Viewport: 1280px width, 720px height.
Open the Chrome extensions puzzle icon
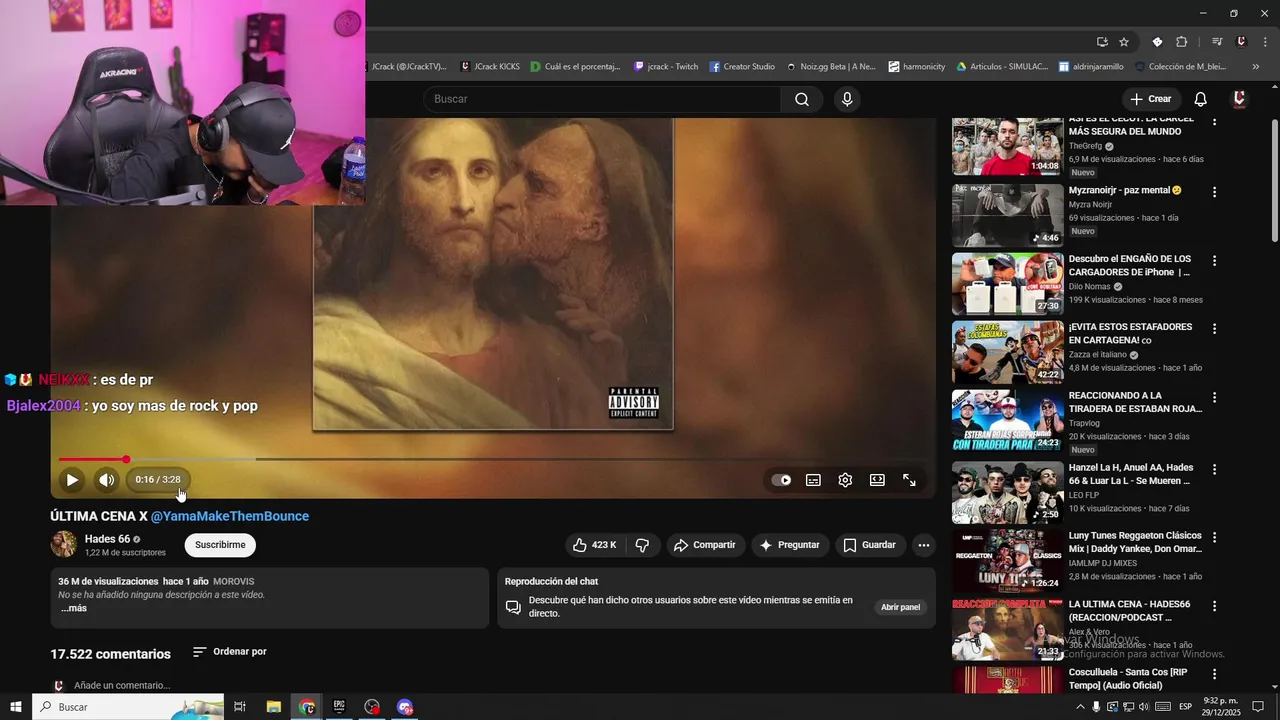pyautogui.click(x=1182, y=42)
